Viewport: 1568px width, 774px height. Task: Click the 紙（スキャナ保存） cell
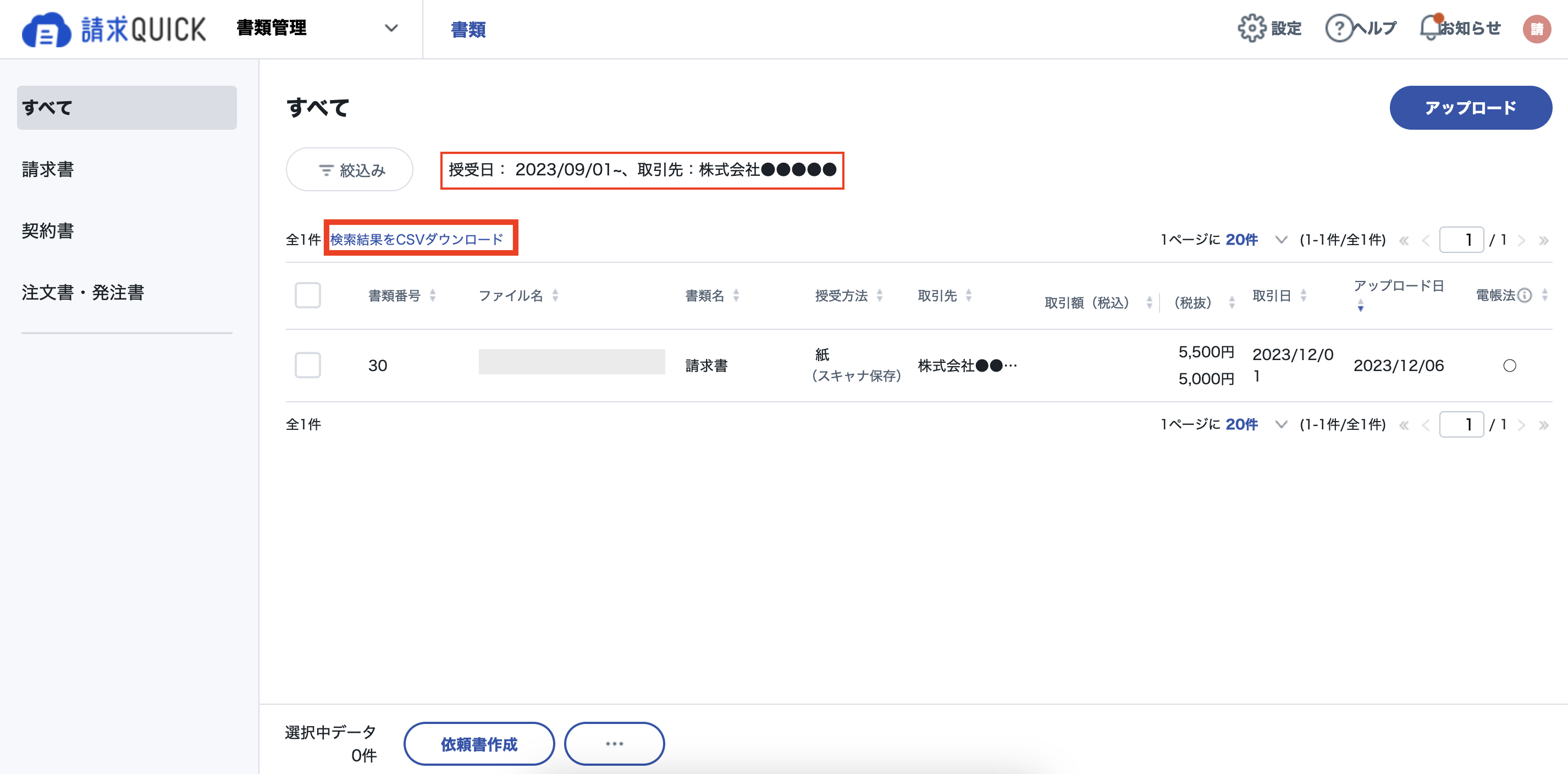[x=856, y=365]
